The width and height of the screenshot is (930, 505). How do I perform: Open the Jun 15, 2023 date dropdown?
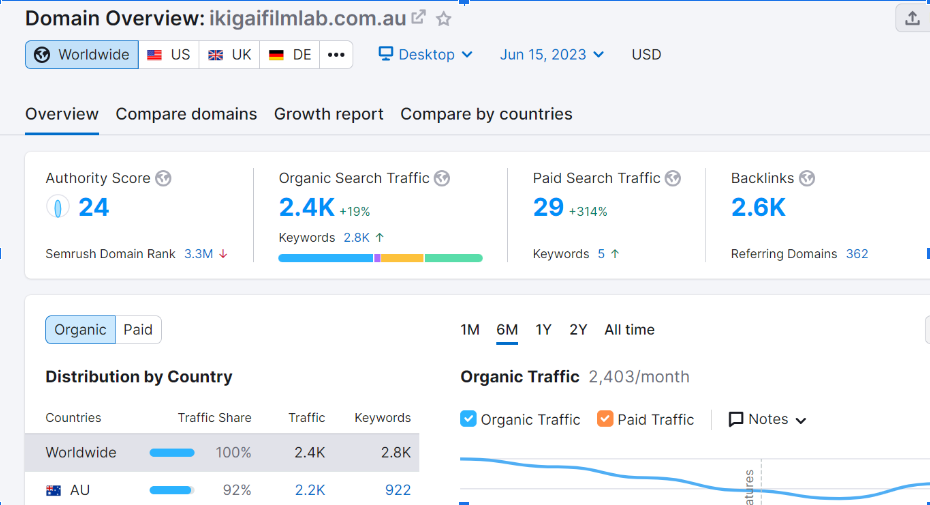pyautogui.click(x=552, y=55)
